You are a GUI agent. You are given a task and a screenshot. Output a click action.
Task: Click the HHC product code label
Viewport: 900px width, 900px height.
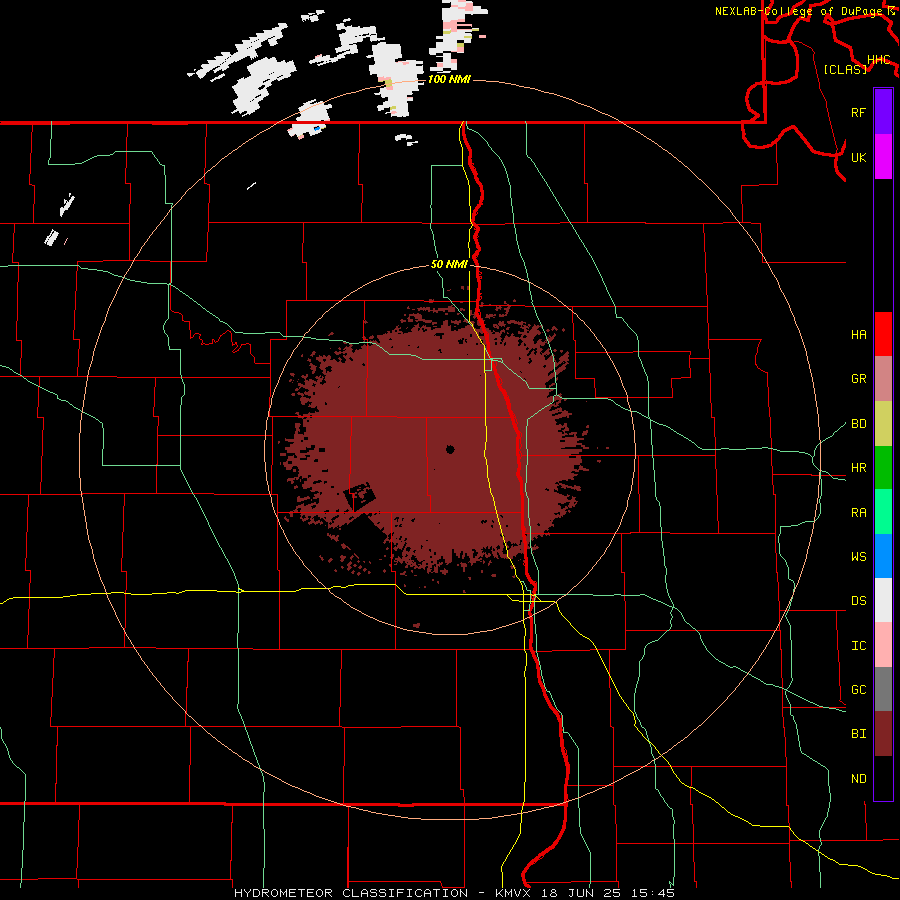(x=878, y=60)
